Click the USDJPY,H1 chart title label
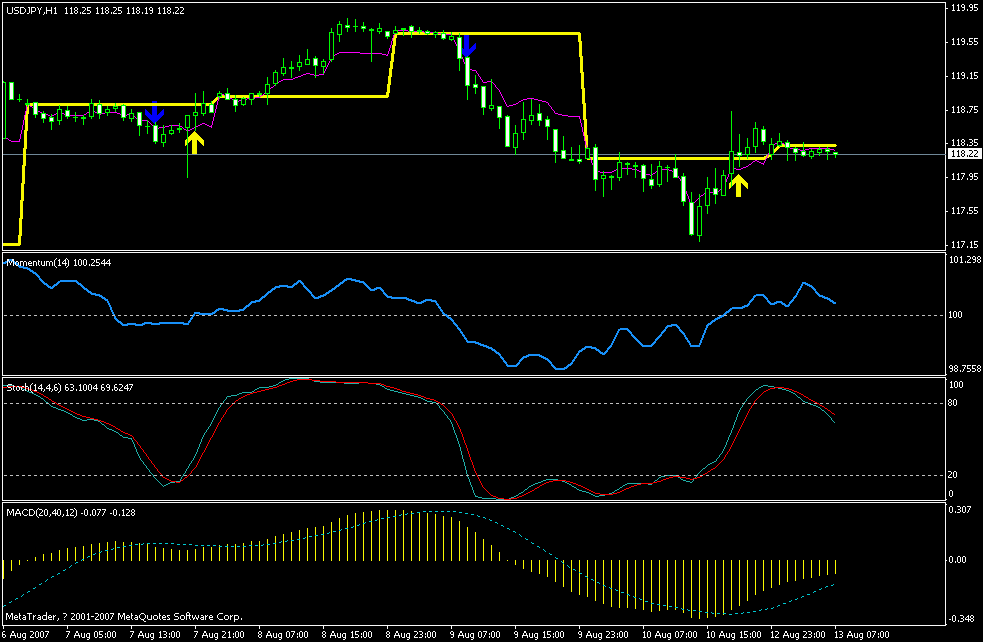 click(30, 9)
